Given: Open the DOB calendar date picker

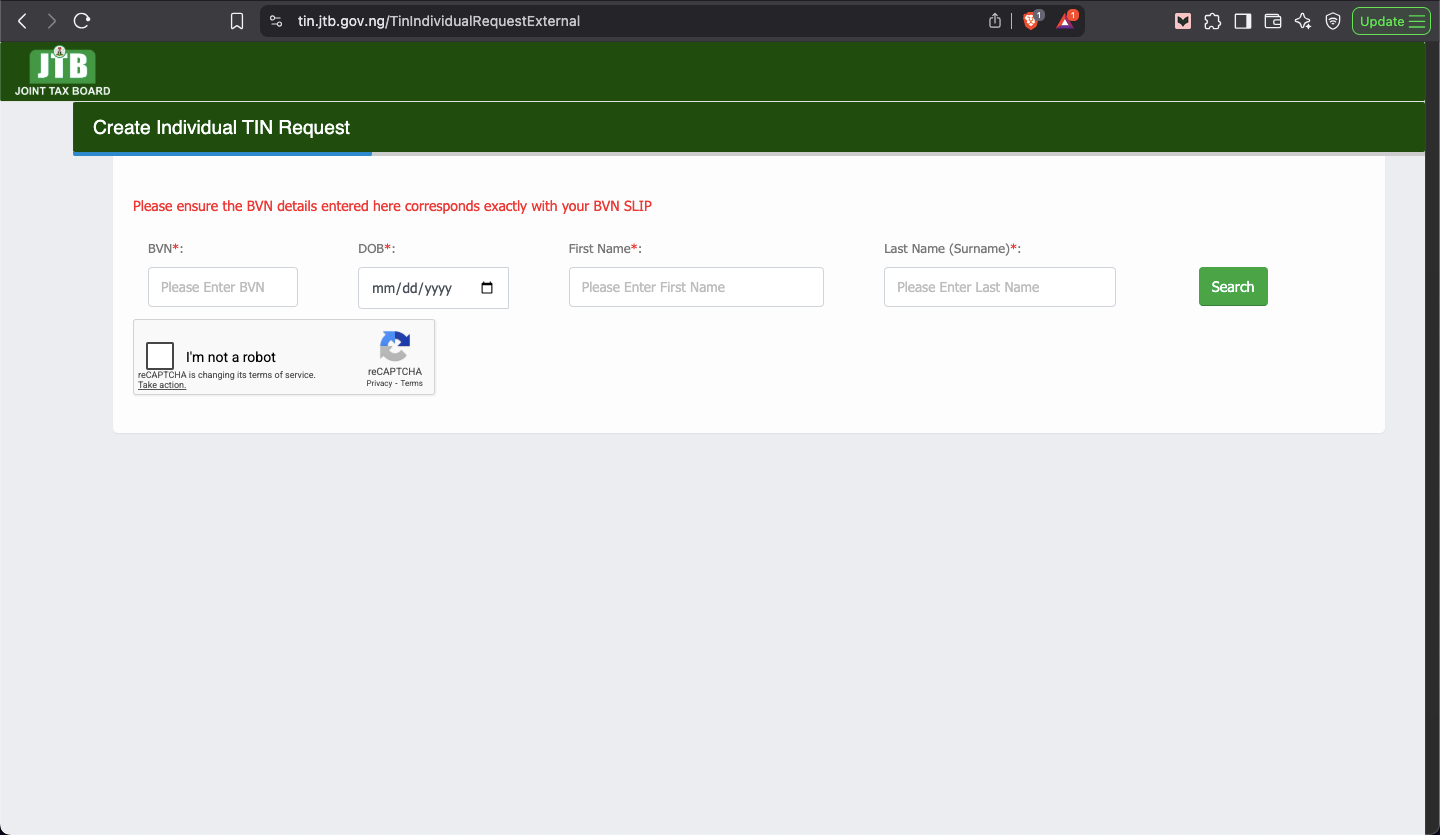Looking at the screenshot, I should click(487, 288).
